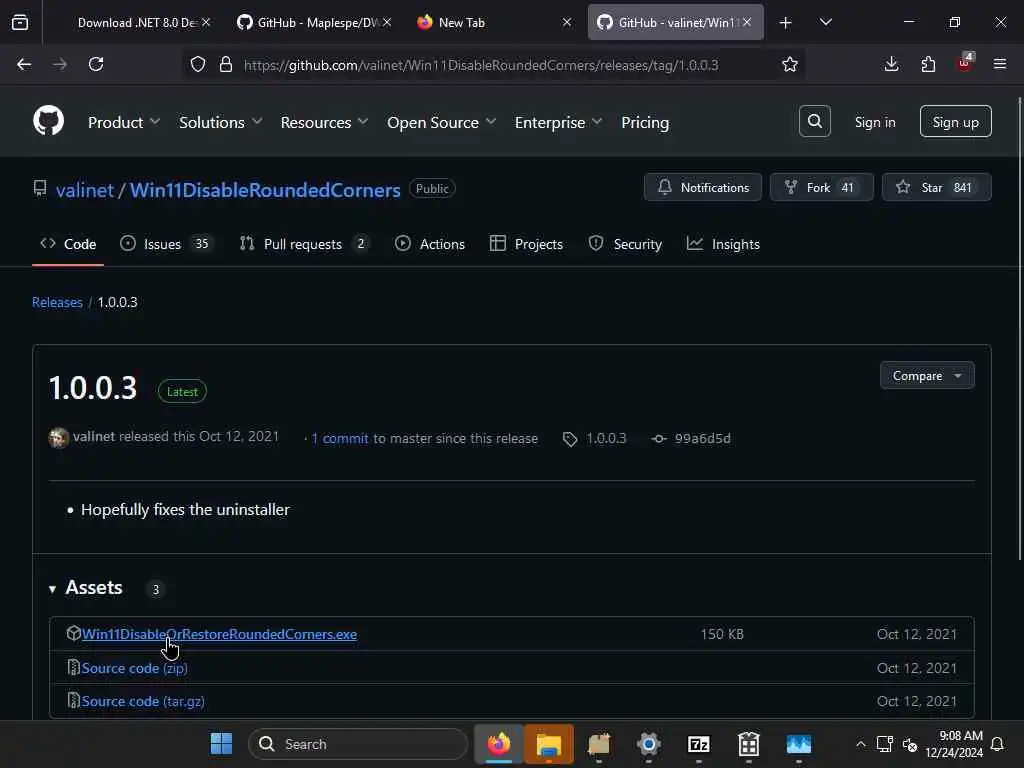Collapse the Assets section triangle
Image resolution: width=1024 pixels, height=768 pixels.
[x=52, y=589]
